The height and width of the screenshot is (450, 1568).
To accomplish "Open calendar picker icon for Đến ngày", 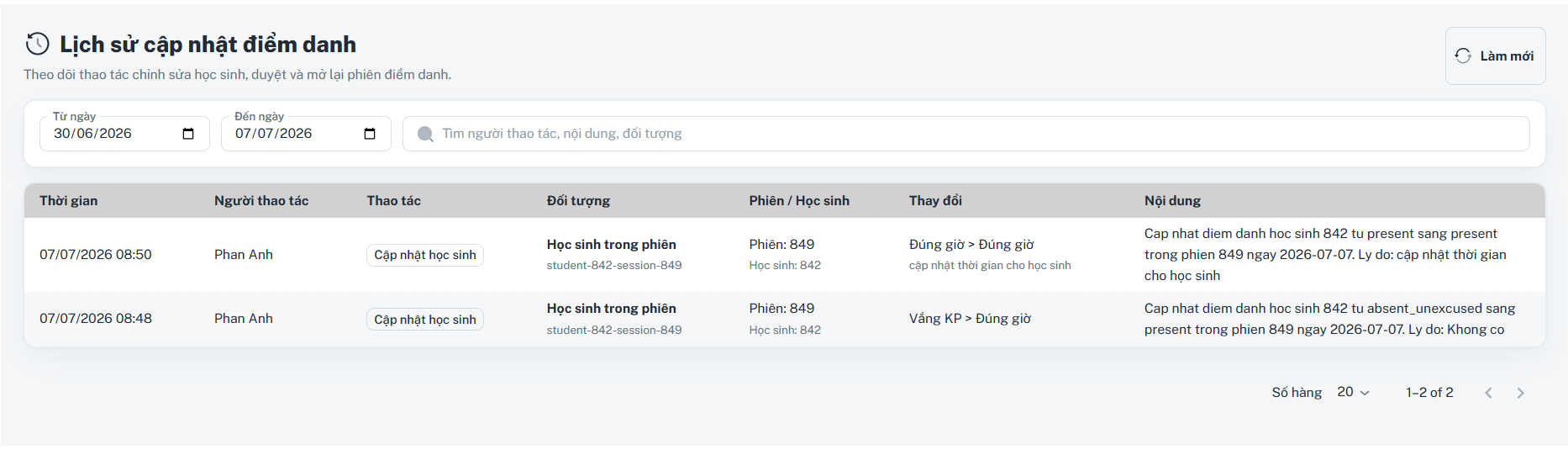I will (370, 134).
